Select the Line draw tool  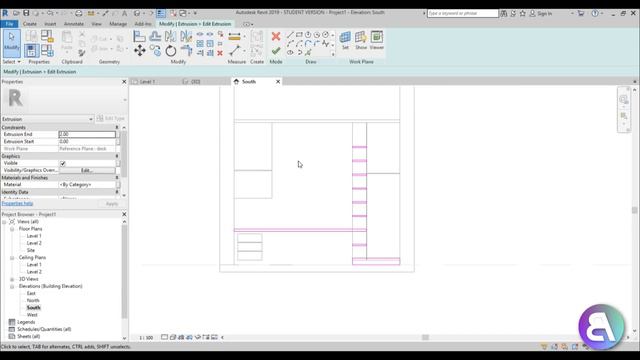[x=290, y=35]
